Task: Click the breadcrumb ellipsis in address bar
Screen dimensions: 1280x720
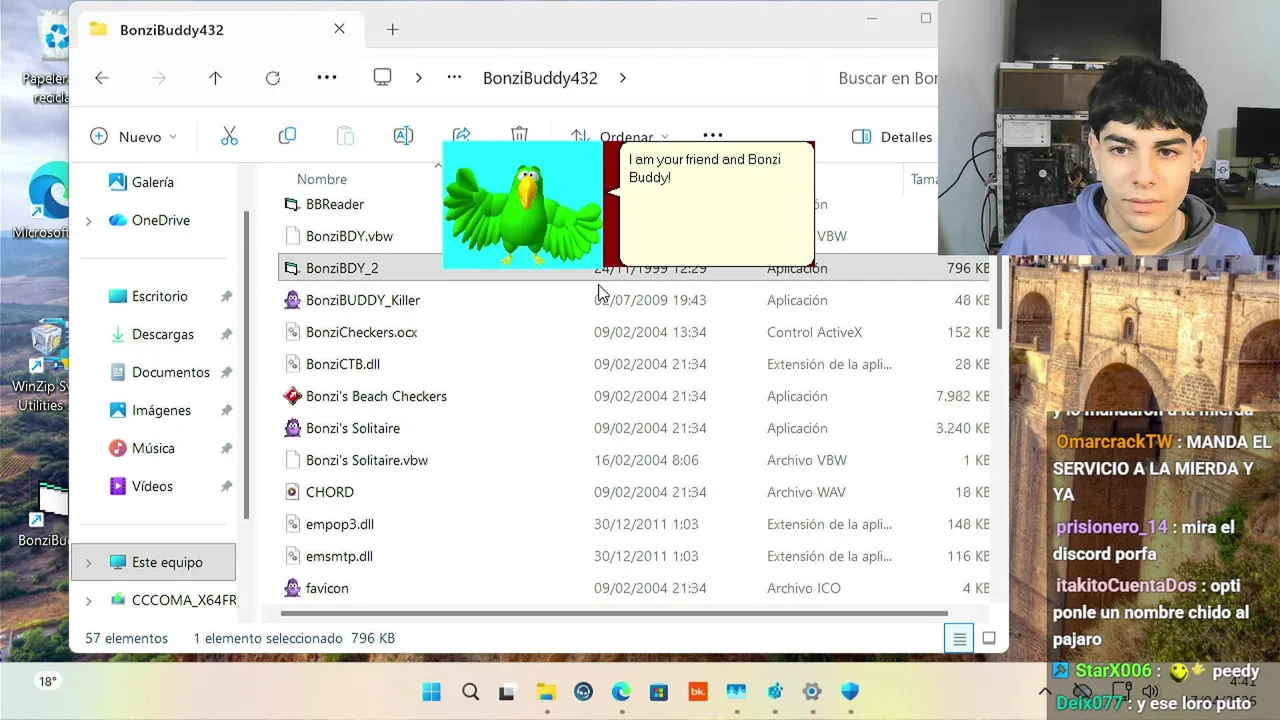Action: pos(454,78)
